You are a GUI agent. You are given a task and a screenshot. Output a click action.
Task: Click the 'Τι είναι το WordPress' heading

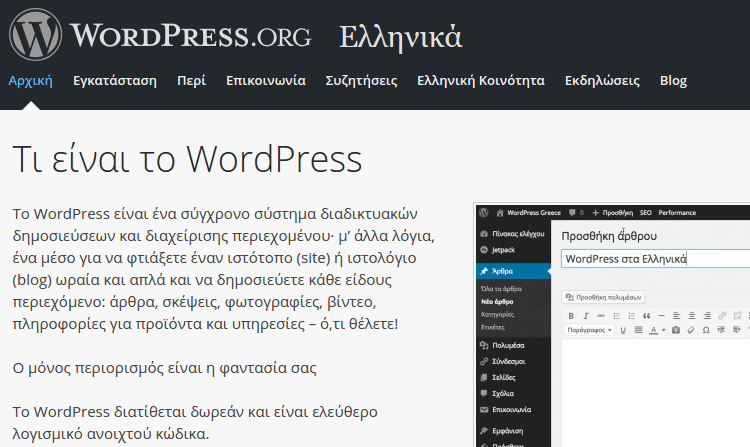(x=187, y=159)
